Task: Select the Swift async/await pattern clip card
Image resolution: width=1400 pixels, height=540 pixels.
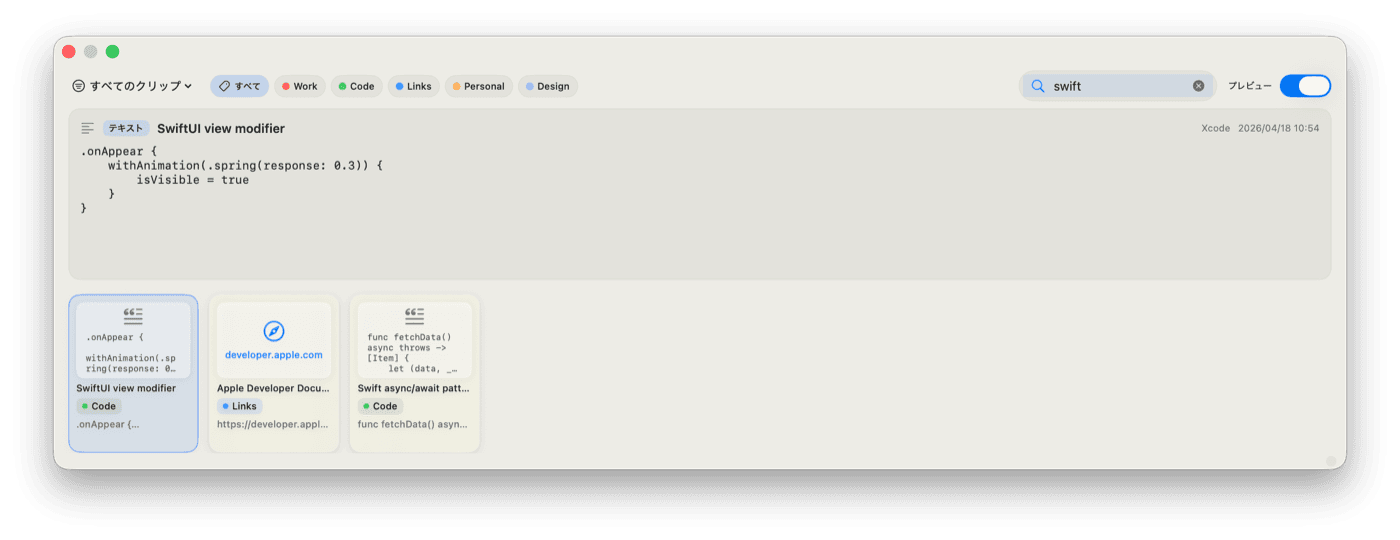Action: [x=415, y=373]
